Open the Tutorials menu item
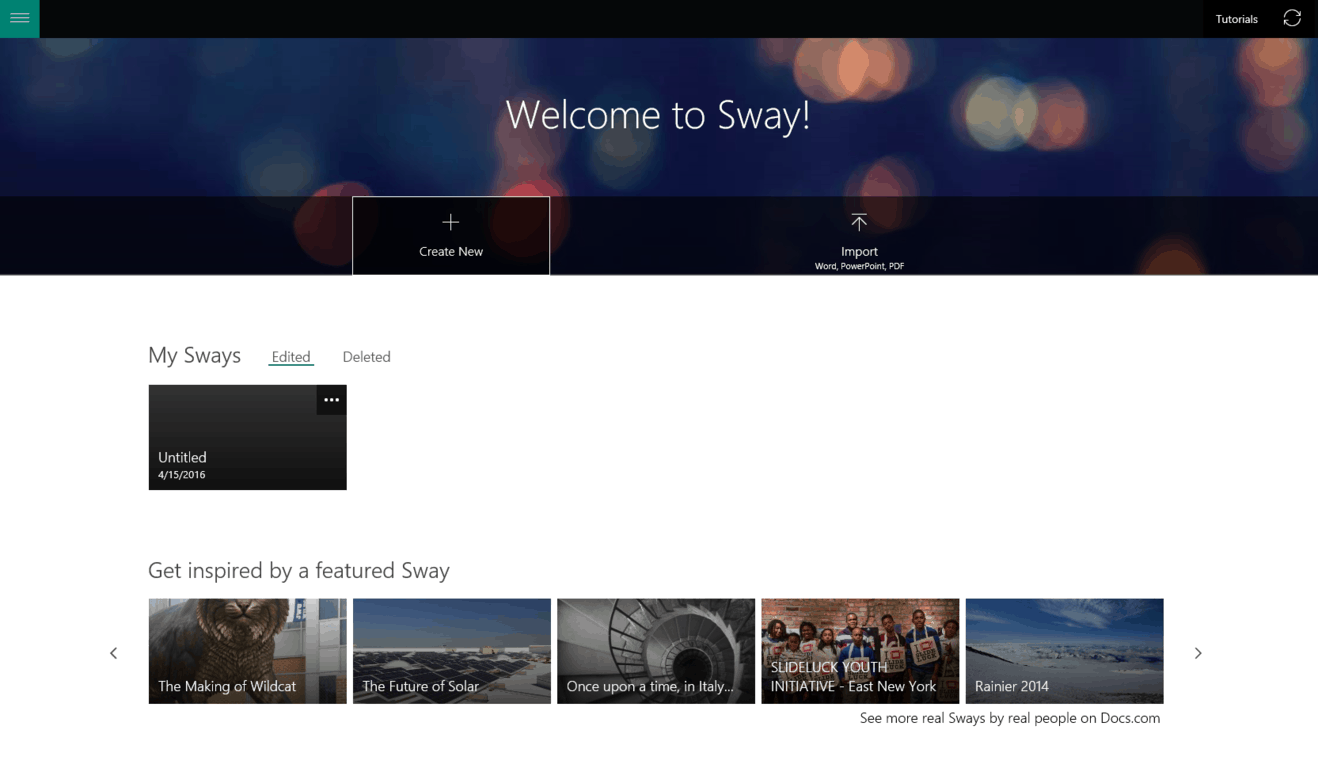Viewport: 1318px width, 768px height. [1236, 18]
